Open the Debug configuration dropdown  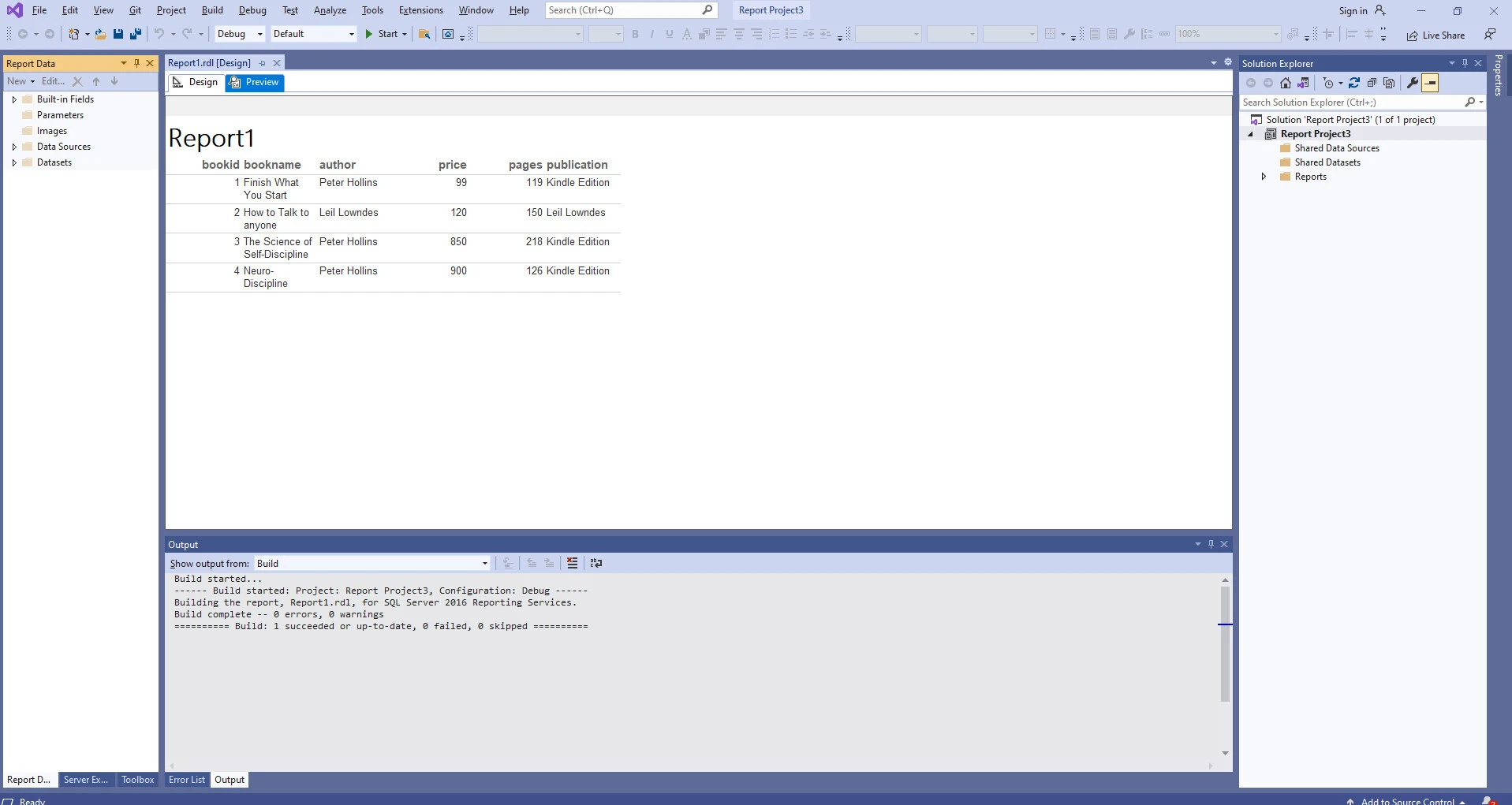click(240, 34)
